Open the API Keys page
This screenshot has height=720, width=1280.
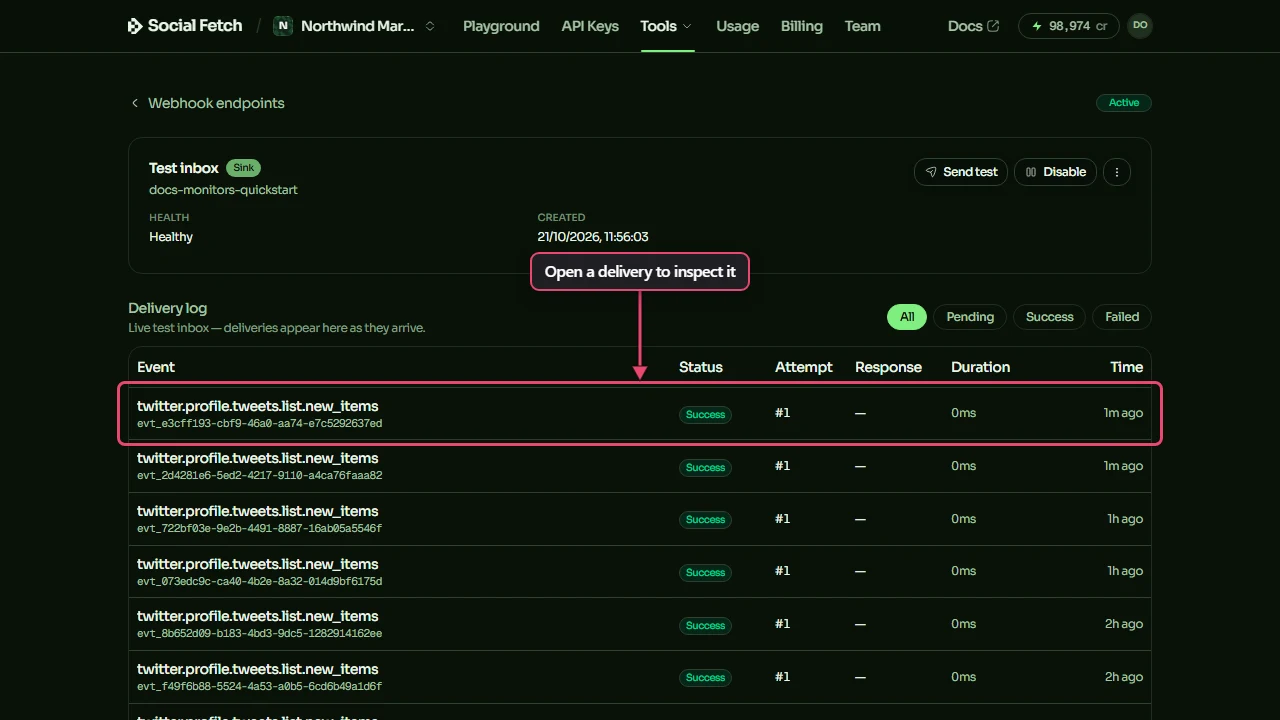[590, 26]
